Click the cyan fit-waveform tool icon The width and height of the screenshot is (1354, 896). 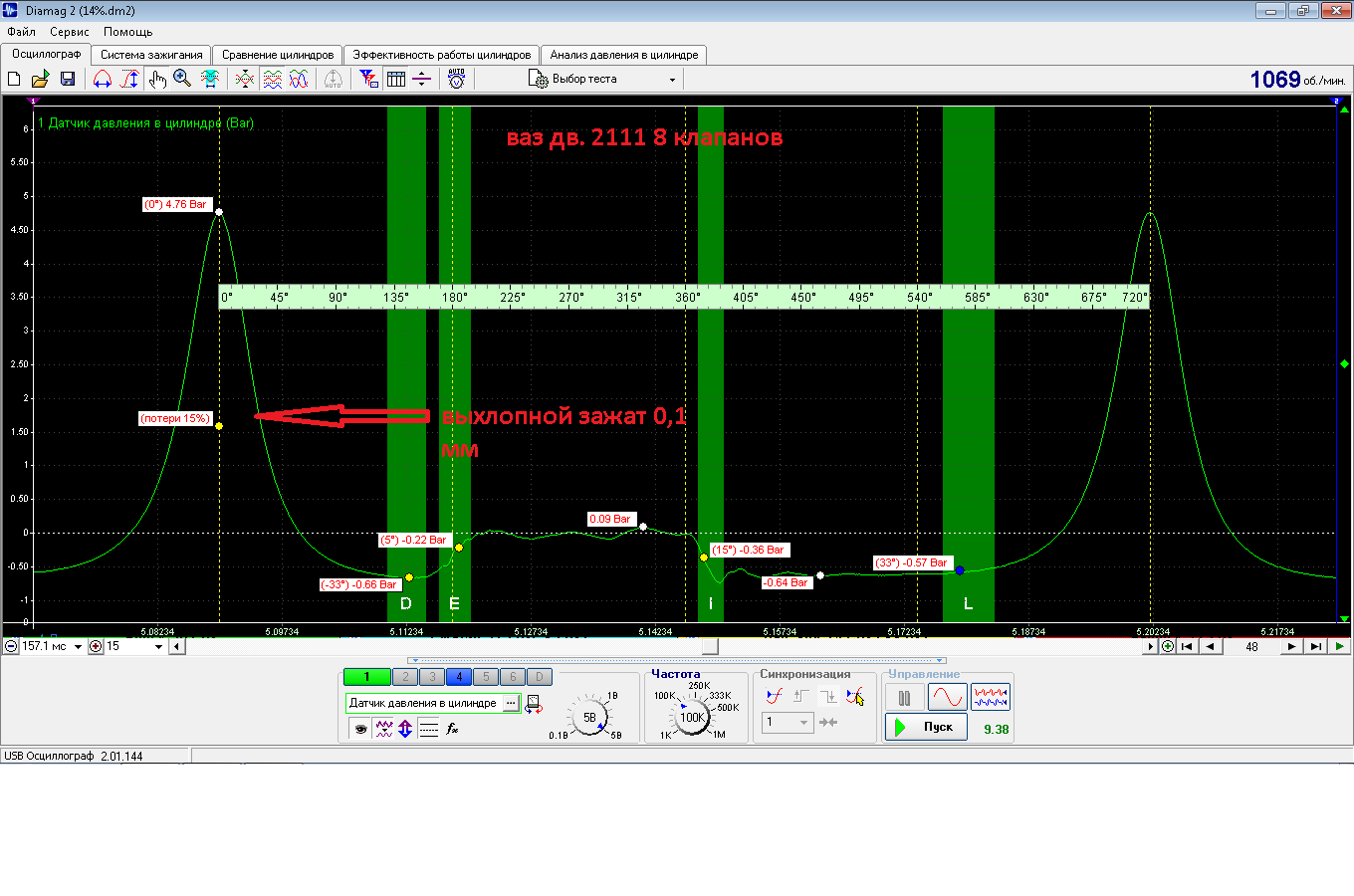pos(209,79)
